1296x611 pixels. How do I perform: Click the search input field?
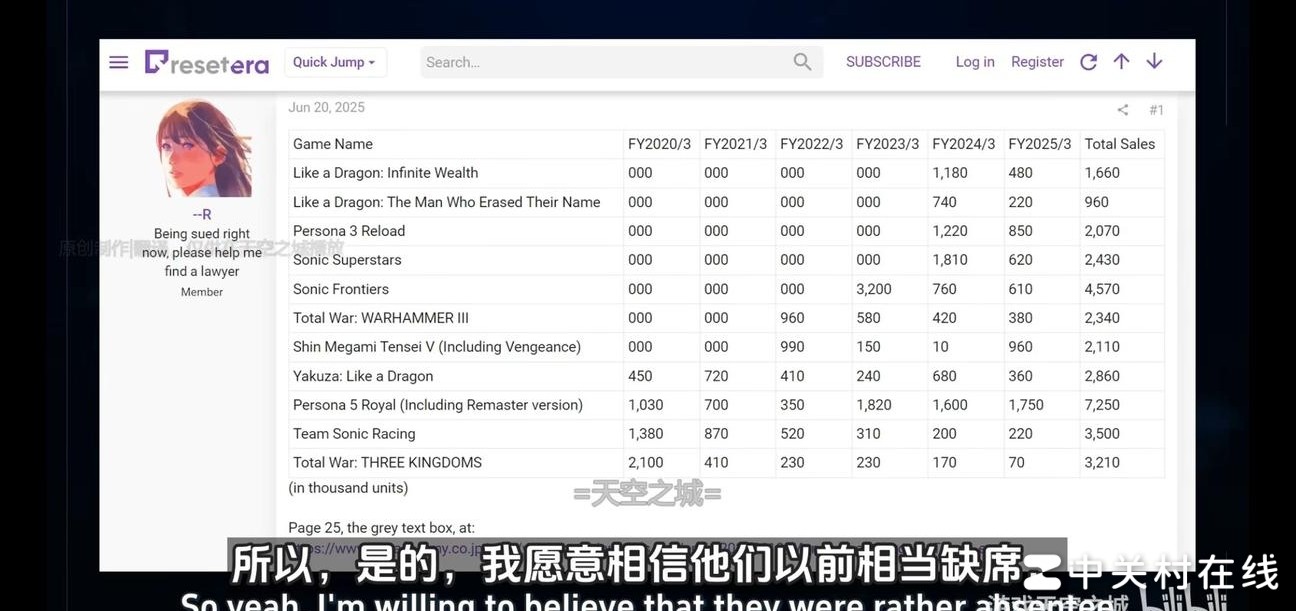tap(600, 61)
